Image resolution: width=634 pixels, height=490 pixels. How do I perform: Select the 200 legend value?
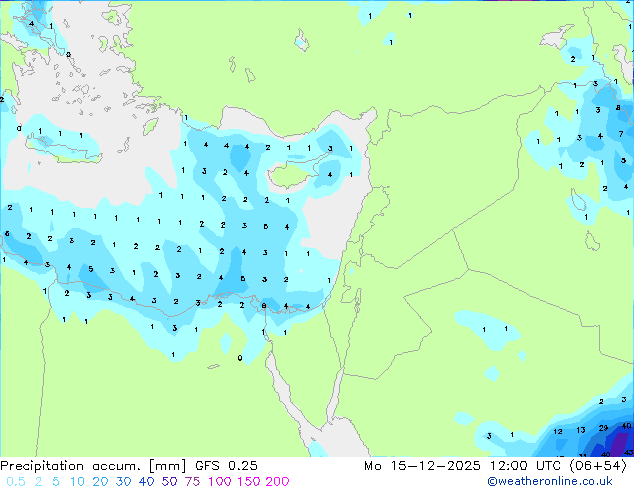tap(277, 482)
